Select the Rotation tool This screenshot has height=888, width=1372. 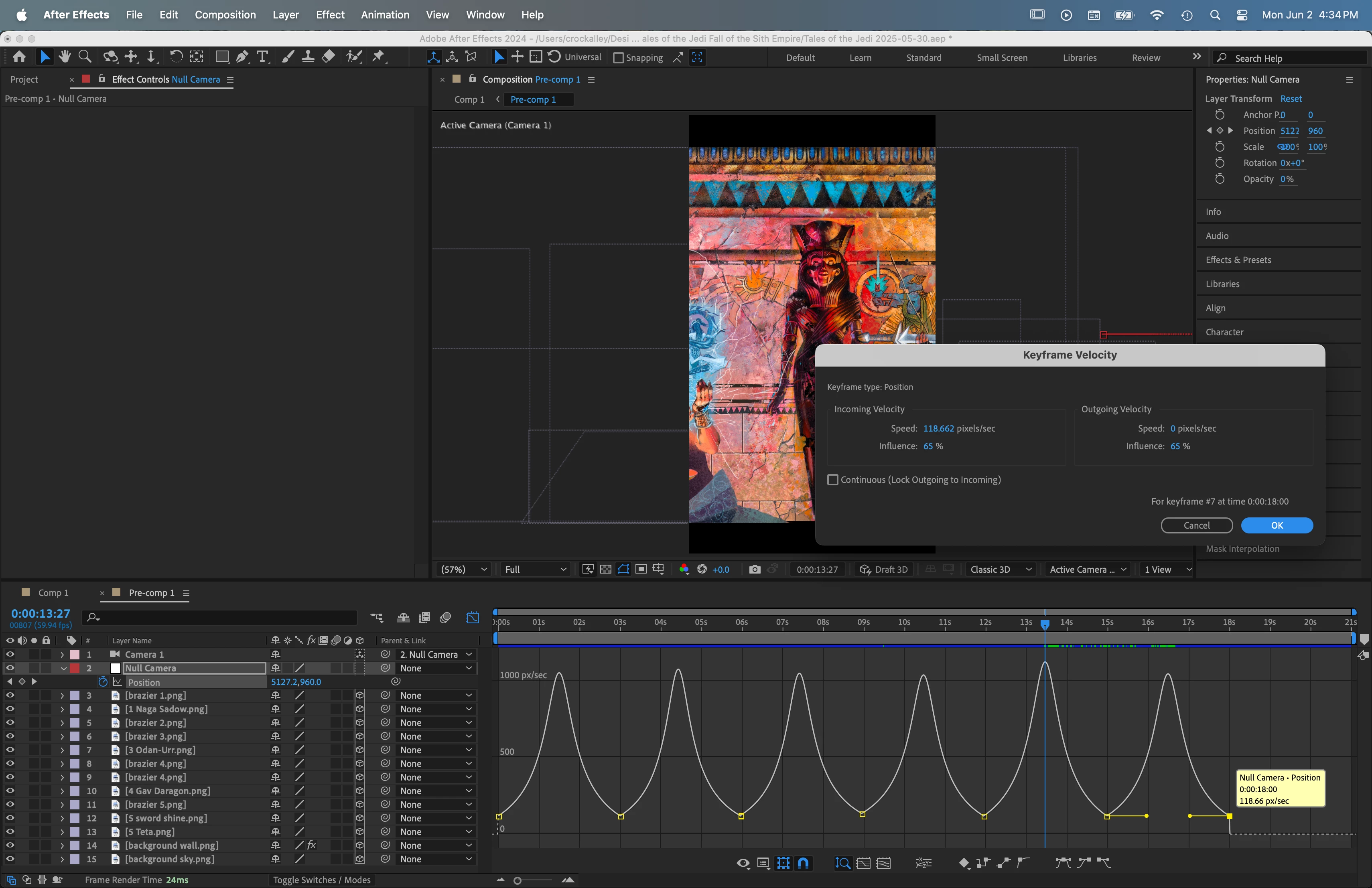click(176, 57)
